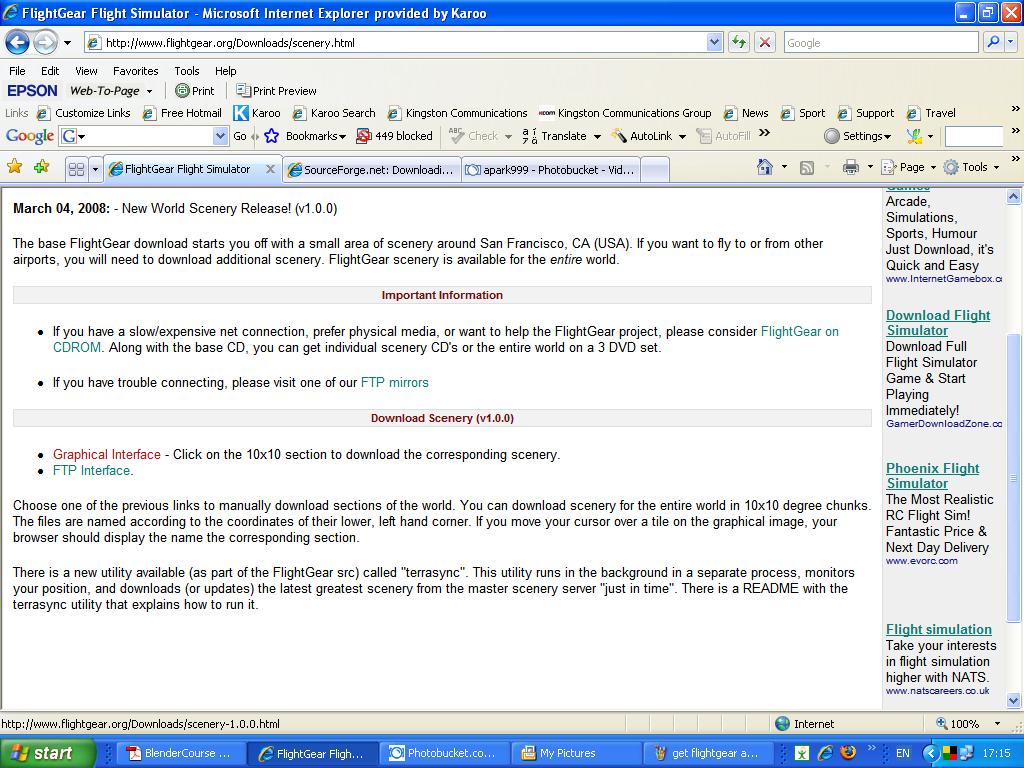Click the Firefox icon in system tray
Viewport: 1024px width, 768px height.
coord(848,752)
